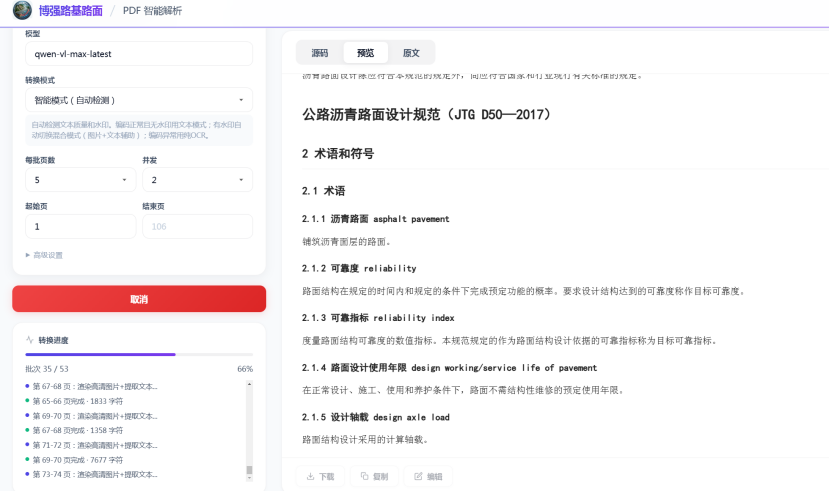The width and height of the screenshot is (829, 492).
Task: Open the 并发 dropdown showing 2
Action: (197, 180)
